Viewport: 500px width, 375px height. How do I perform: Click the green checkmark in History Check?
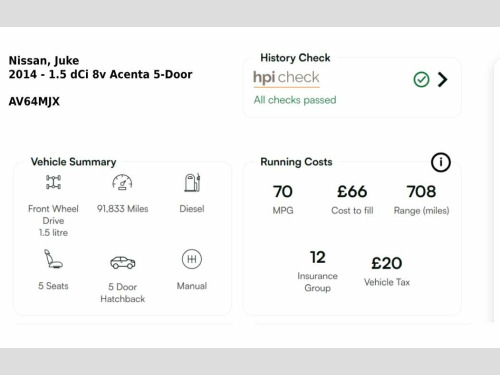tap(421, 80)
